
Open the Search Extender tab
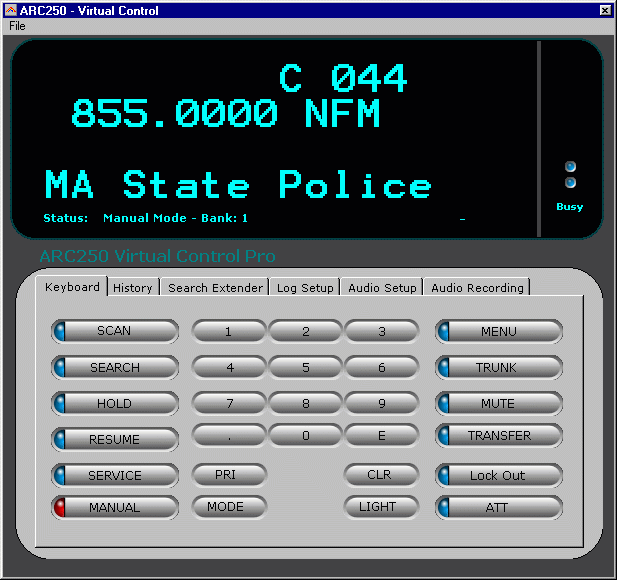215,288
